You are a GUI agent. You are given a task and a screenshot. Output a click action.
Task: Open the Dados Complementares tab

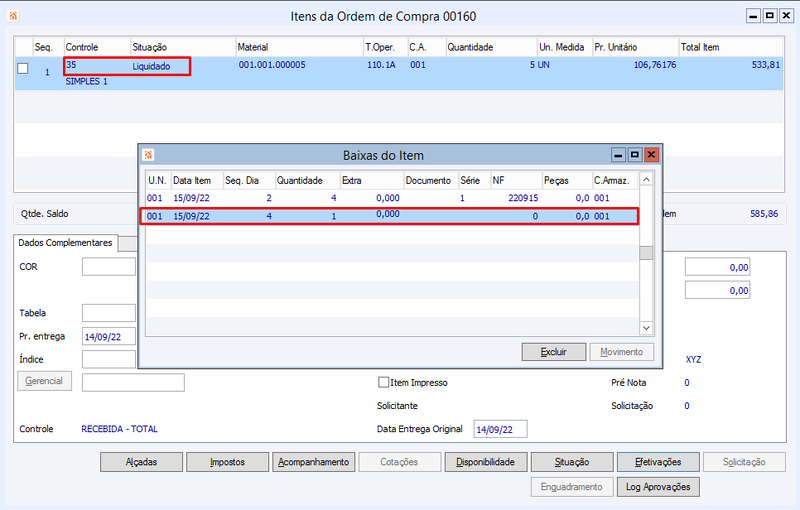(65, 243)
